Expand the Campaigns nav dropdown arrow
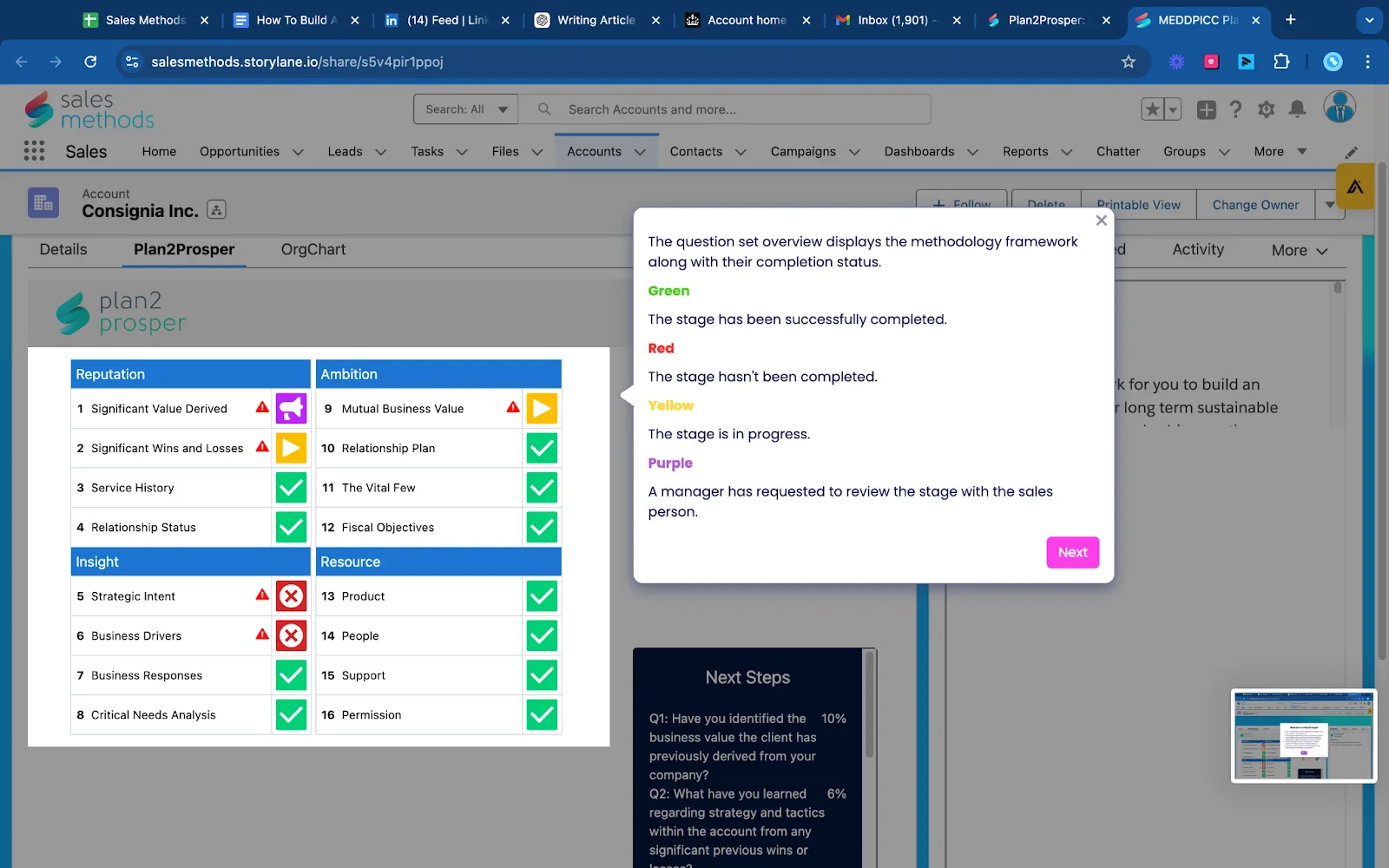Viewport: 1389px width, 868px height. coord(854,152)
